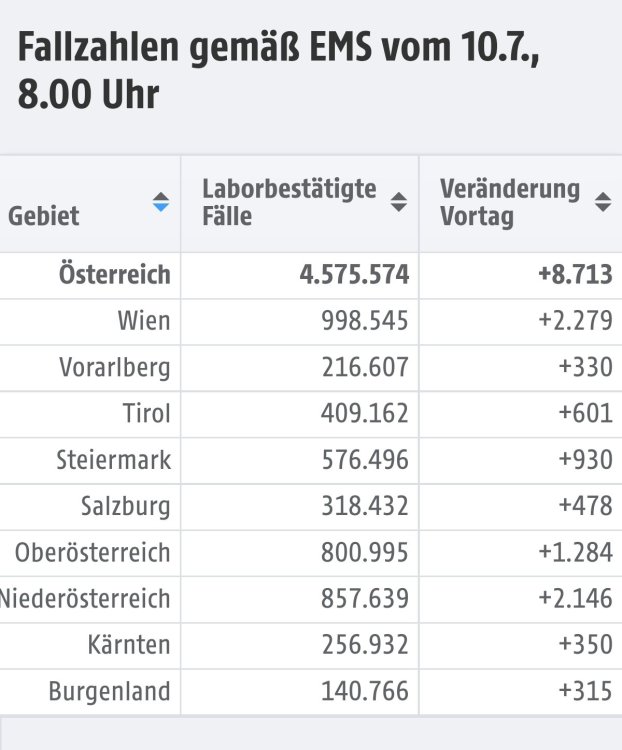Select the Salzburg row label
Viewport: 622px width, 750px height.
pos(125,506)
